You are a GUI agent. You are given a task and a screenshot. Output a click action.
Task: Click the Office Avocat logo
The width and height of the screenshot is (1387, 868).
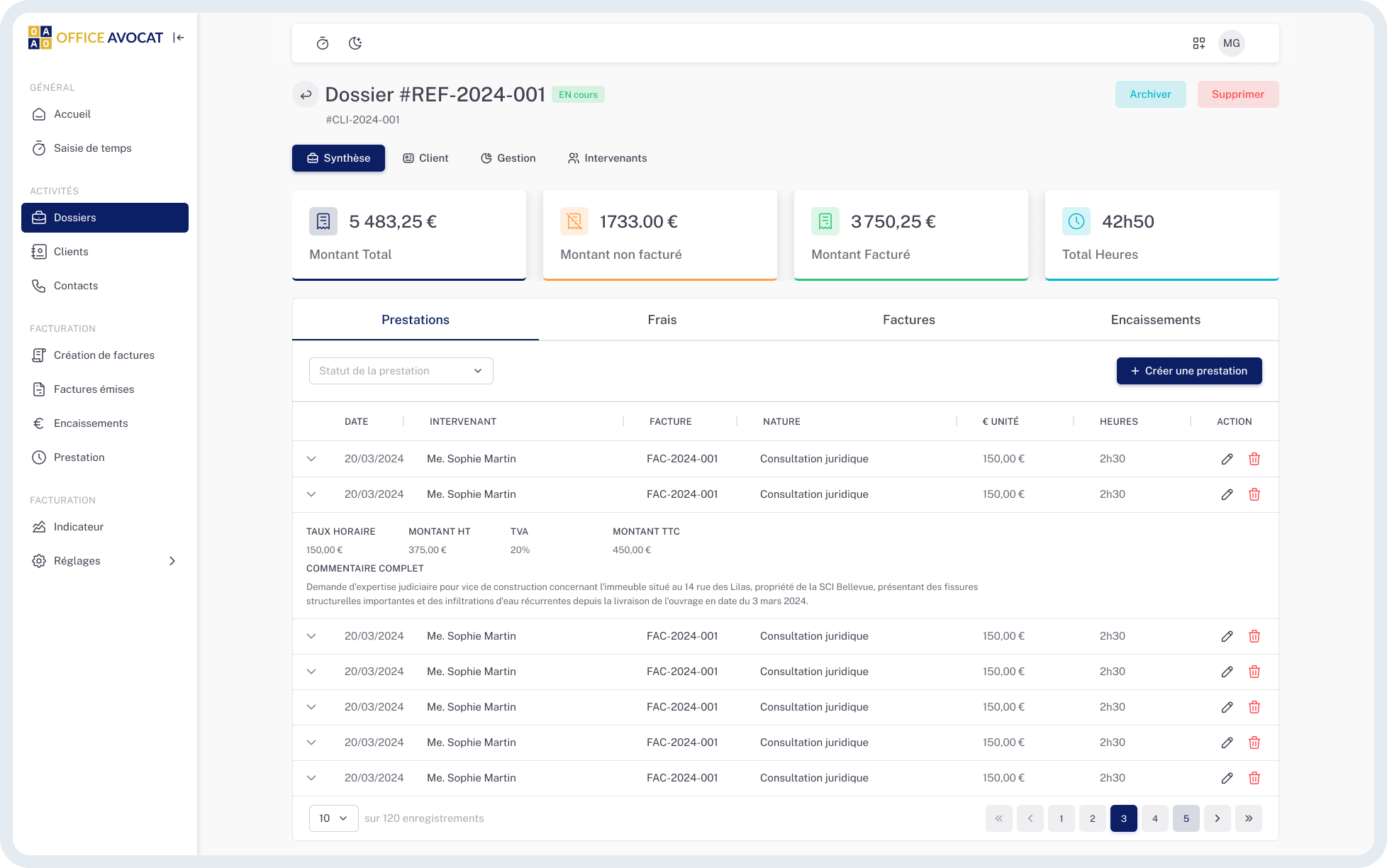pos(96,38)
